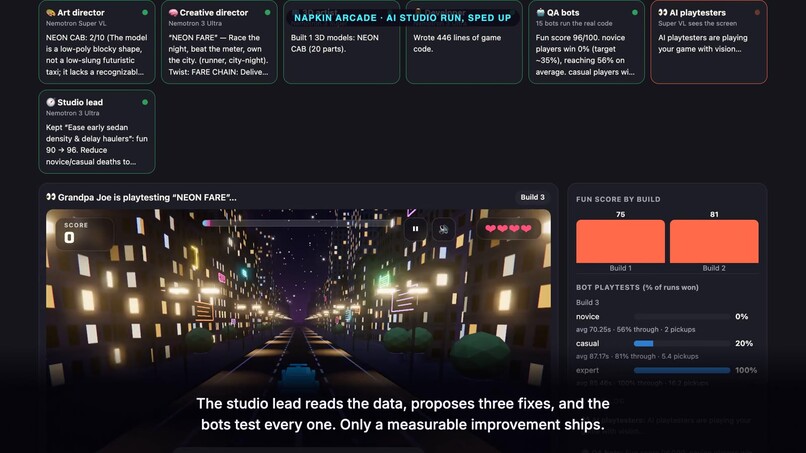The width and height of the screenshot is (806, 453).
Task: Click the expert win-rate bar
Action: tap(682, 370)
